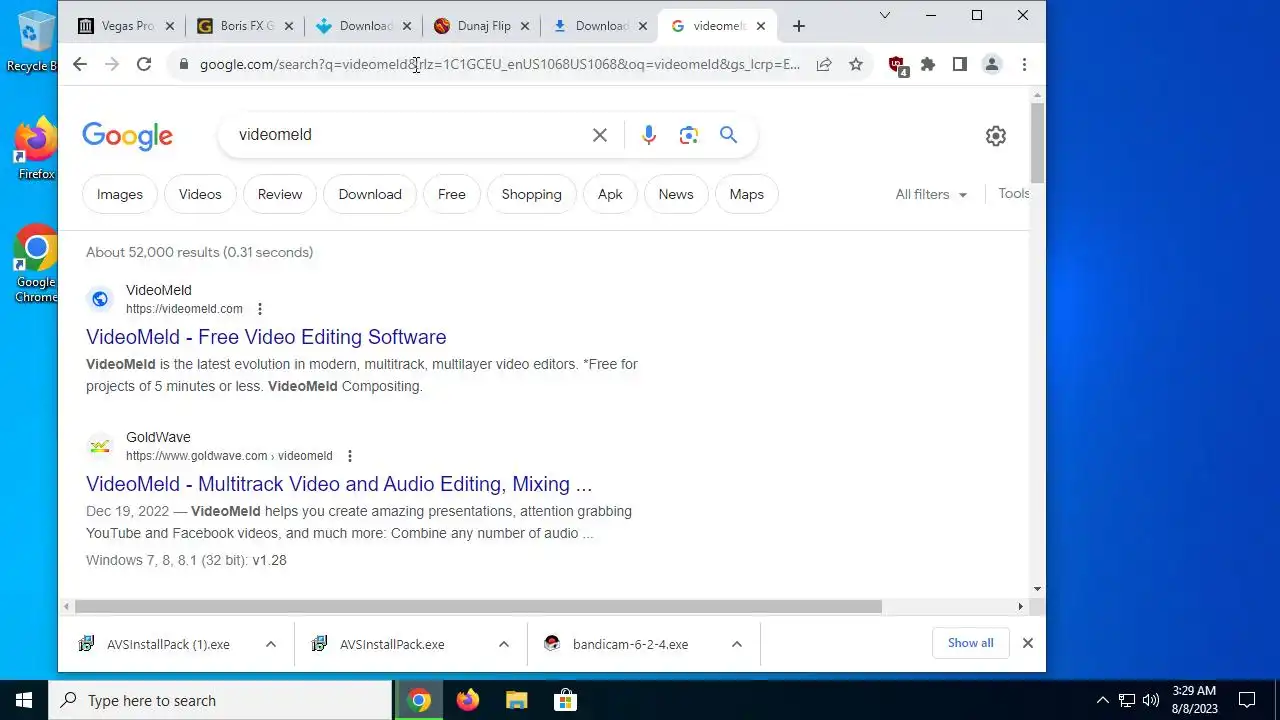1280x720 pixels.
Task: Filter results by Shopping
Action: [532, 194]
